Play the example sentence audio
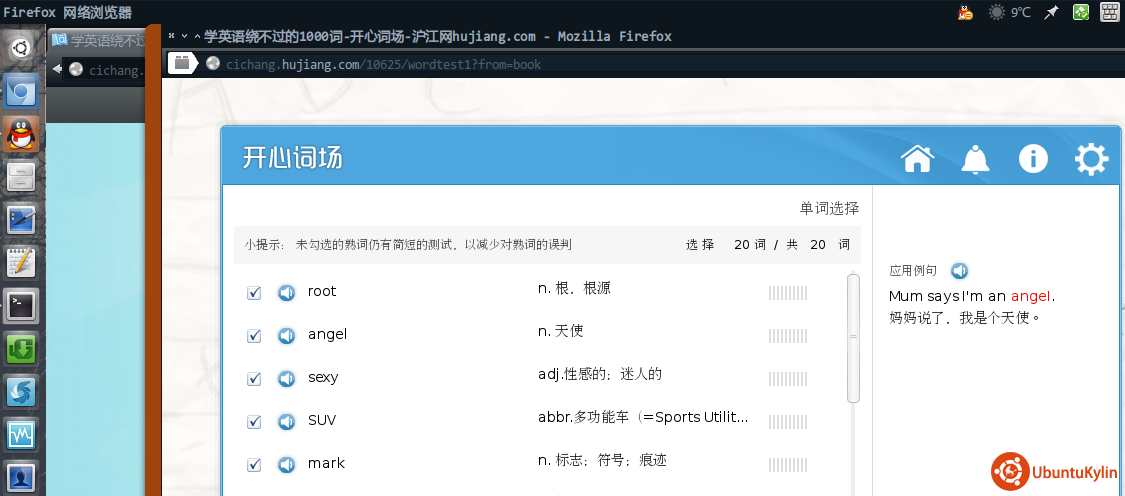Image resolution: width=1125 pixels, height=496 pixels. [x=959, y=271]
